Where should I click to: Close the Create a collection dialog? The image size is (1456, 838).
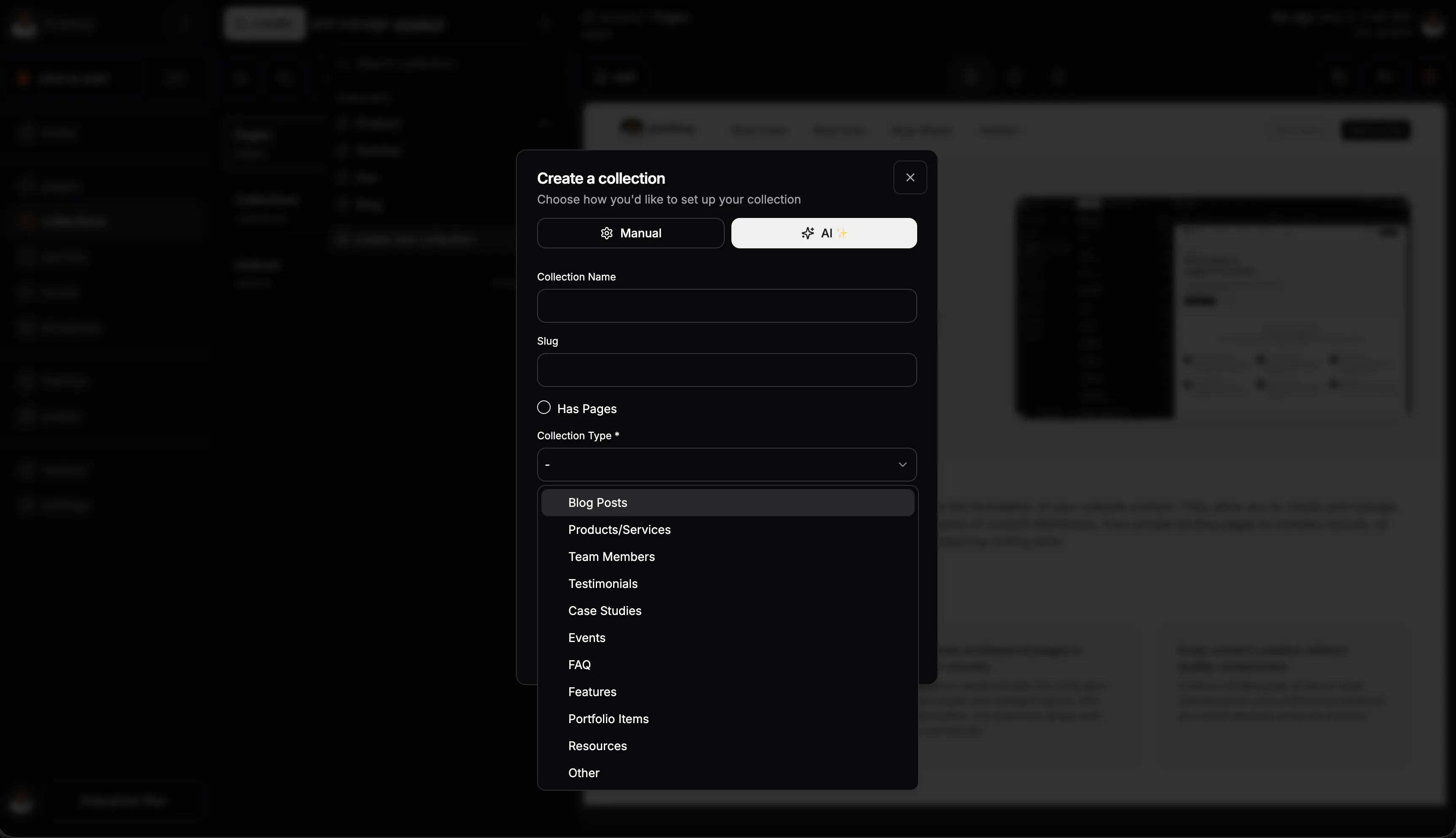(910, 177)
